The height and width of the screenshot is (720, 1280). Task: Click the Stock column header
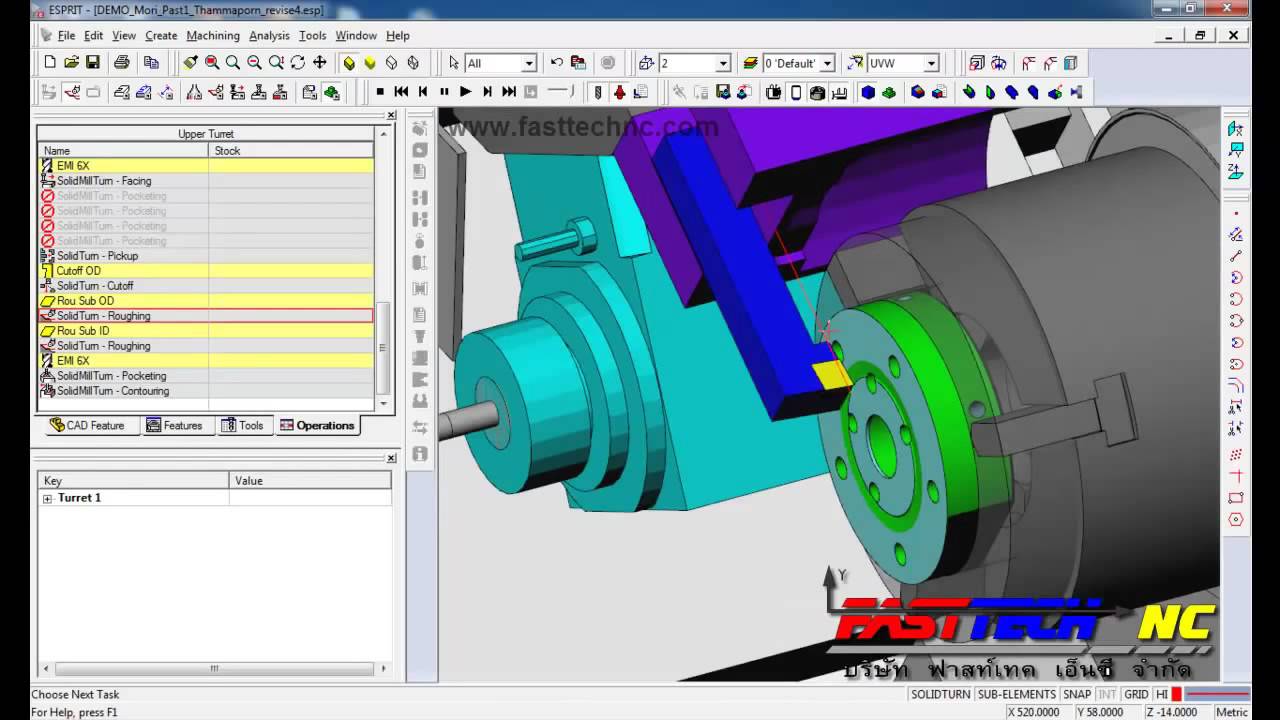(291, 150)
